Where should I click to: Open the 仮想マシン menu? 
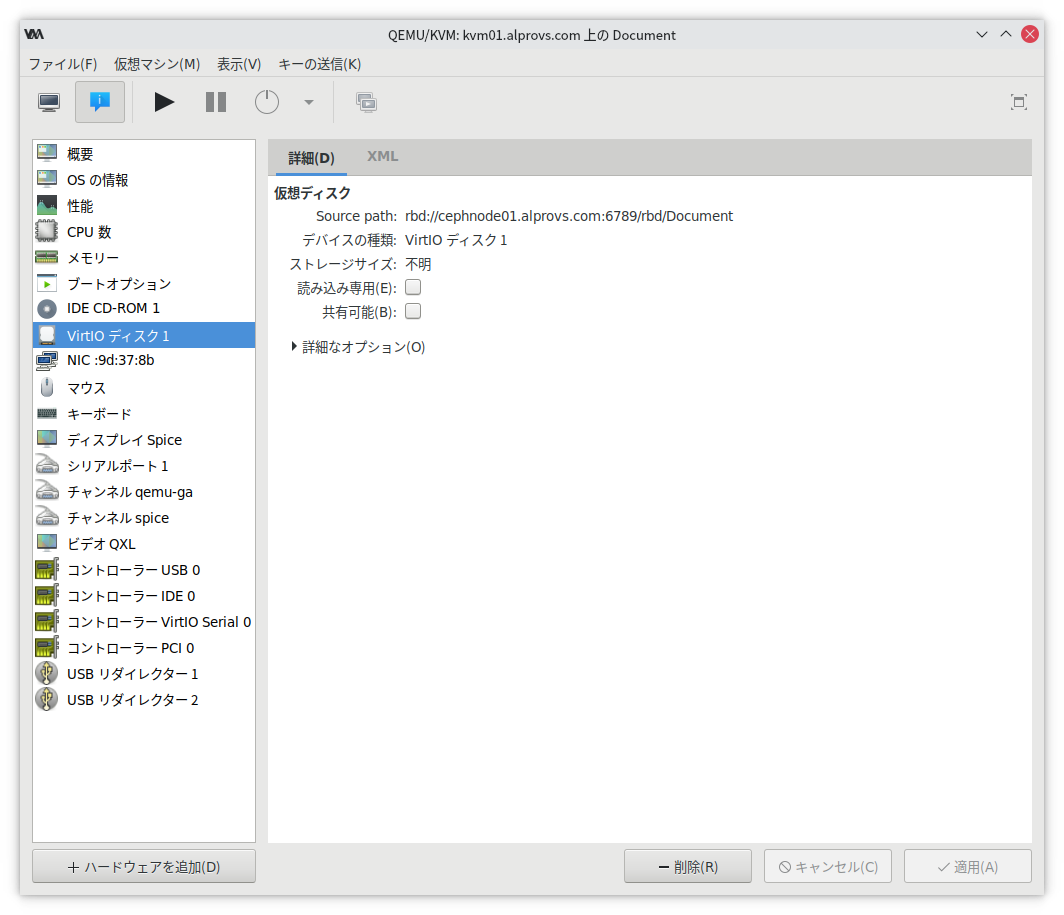coord(157,64)
